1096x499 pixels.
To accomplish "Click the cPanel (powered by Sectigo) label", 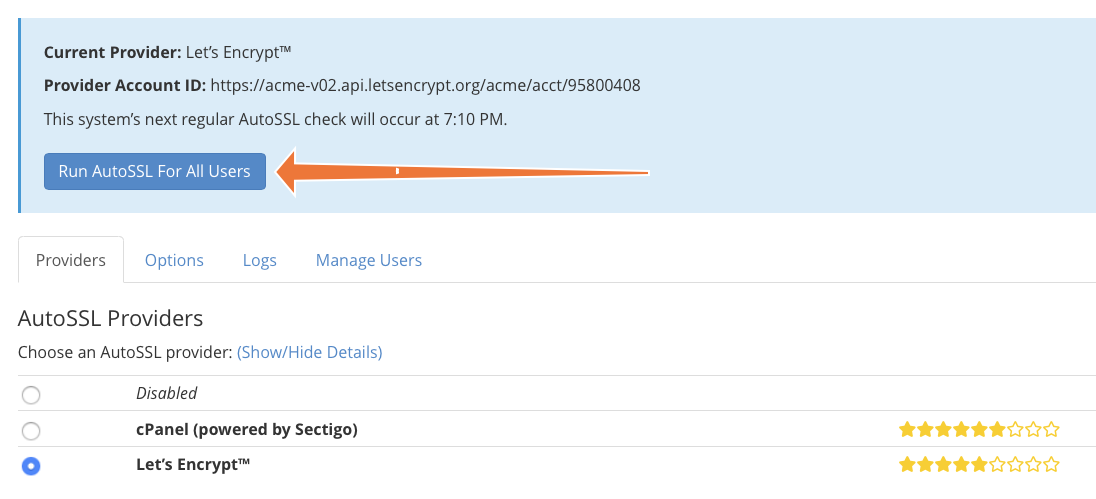I will [246, 430].
